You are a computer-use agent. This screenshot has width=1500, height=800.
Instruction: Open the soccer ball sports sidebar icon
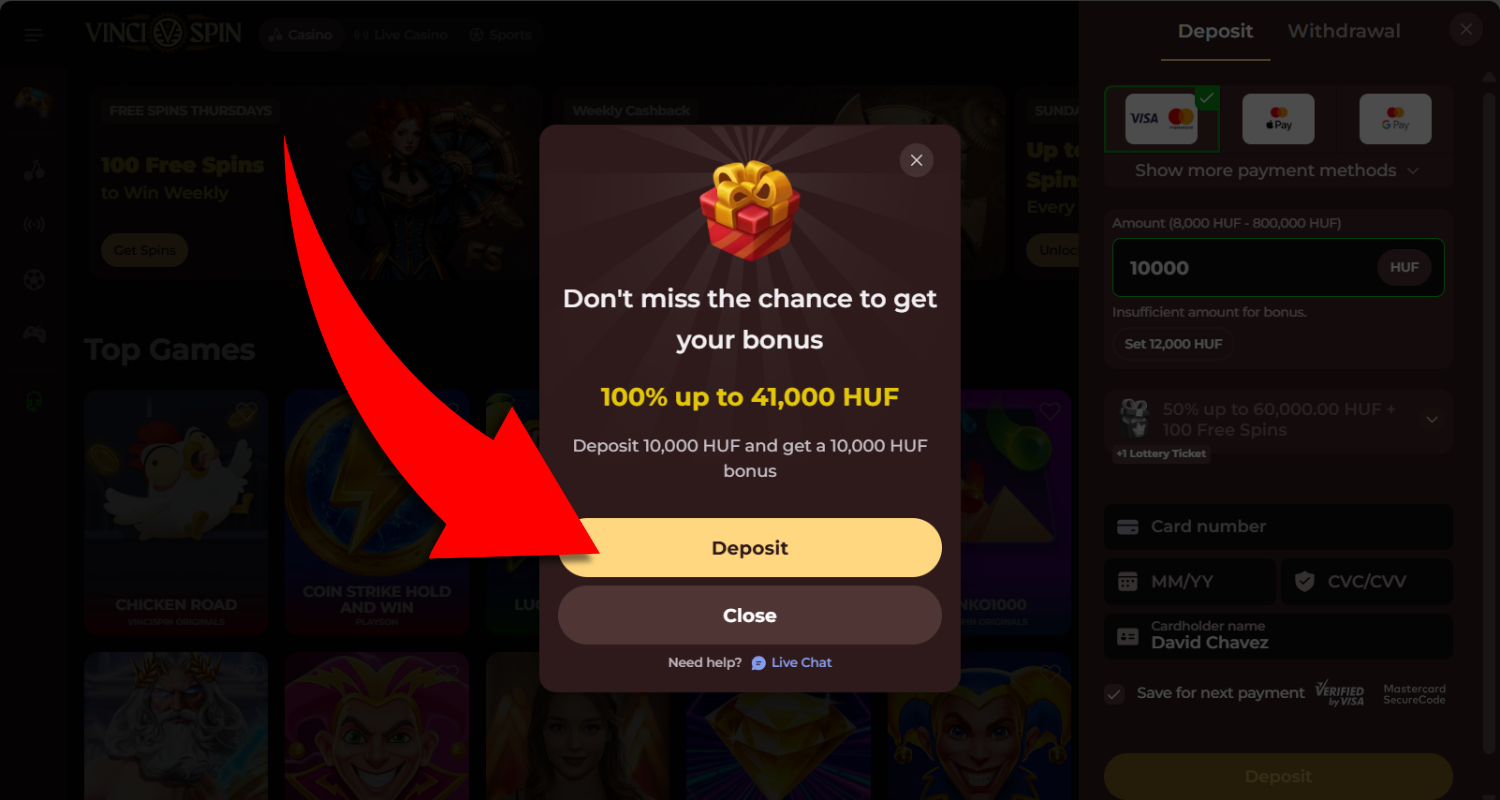[34, 280]
